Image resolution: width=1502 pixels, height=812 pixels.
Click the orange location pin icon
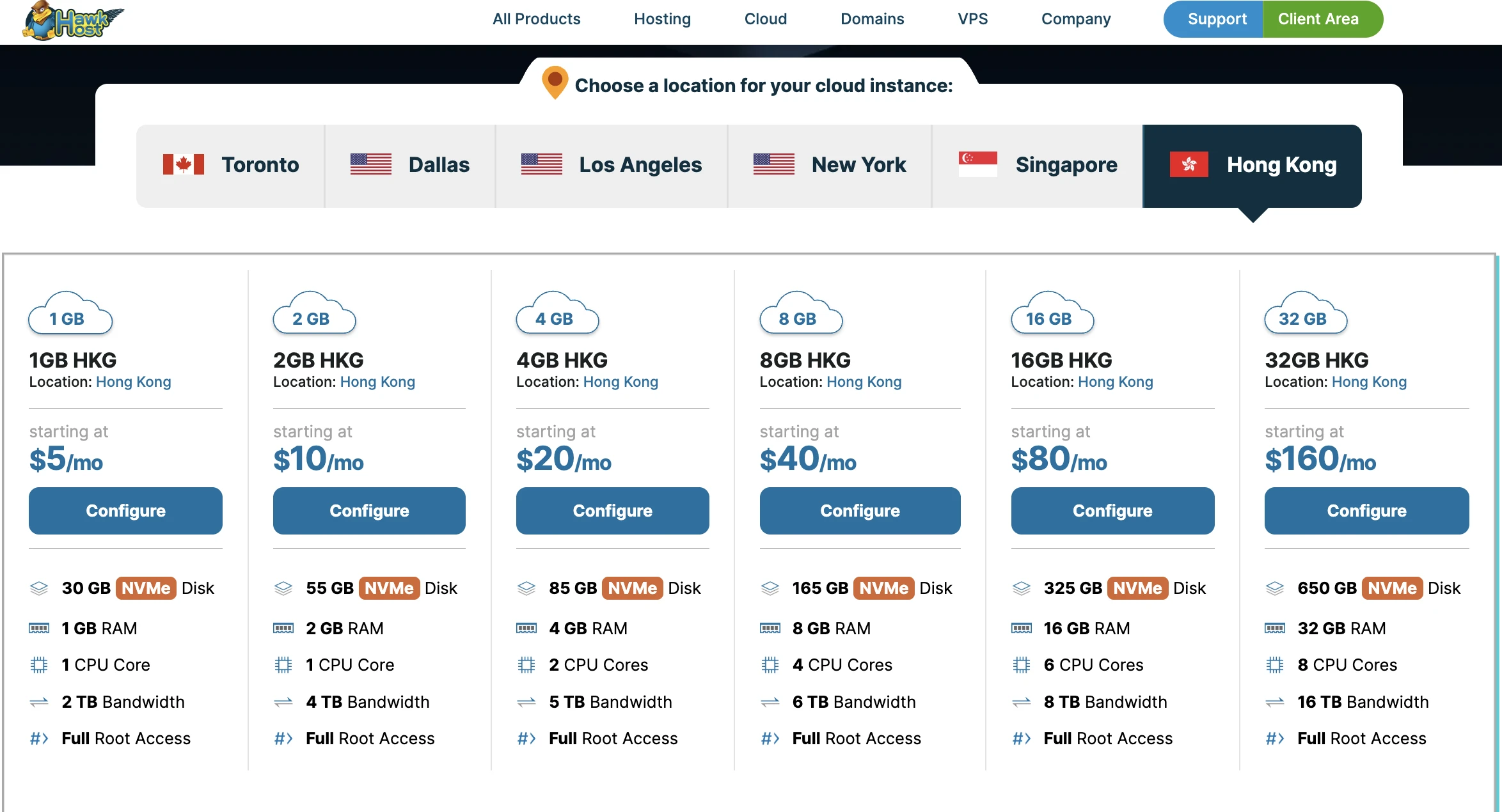(555, 82)
